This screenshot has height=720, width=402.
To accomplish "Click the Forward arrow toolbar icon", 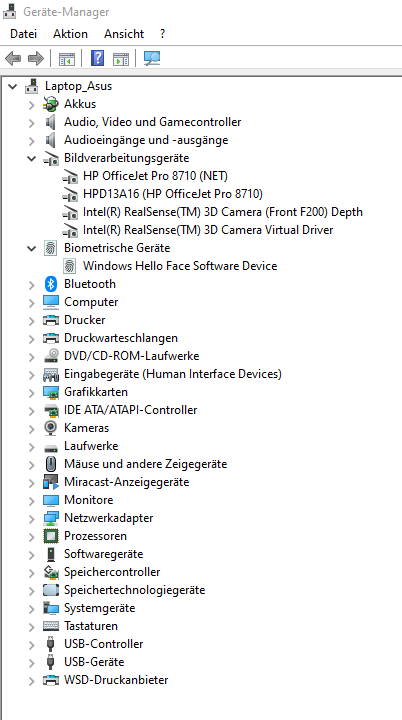I will pos(36,58).
